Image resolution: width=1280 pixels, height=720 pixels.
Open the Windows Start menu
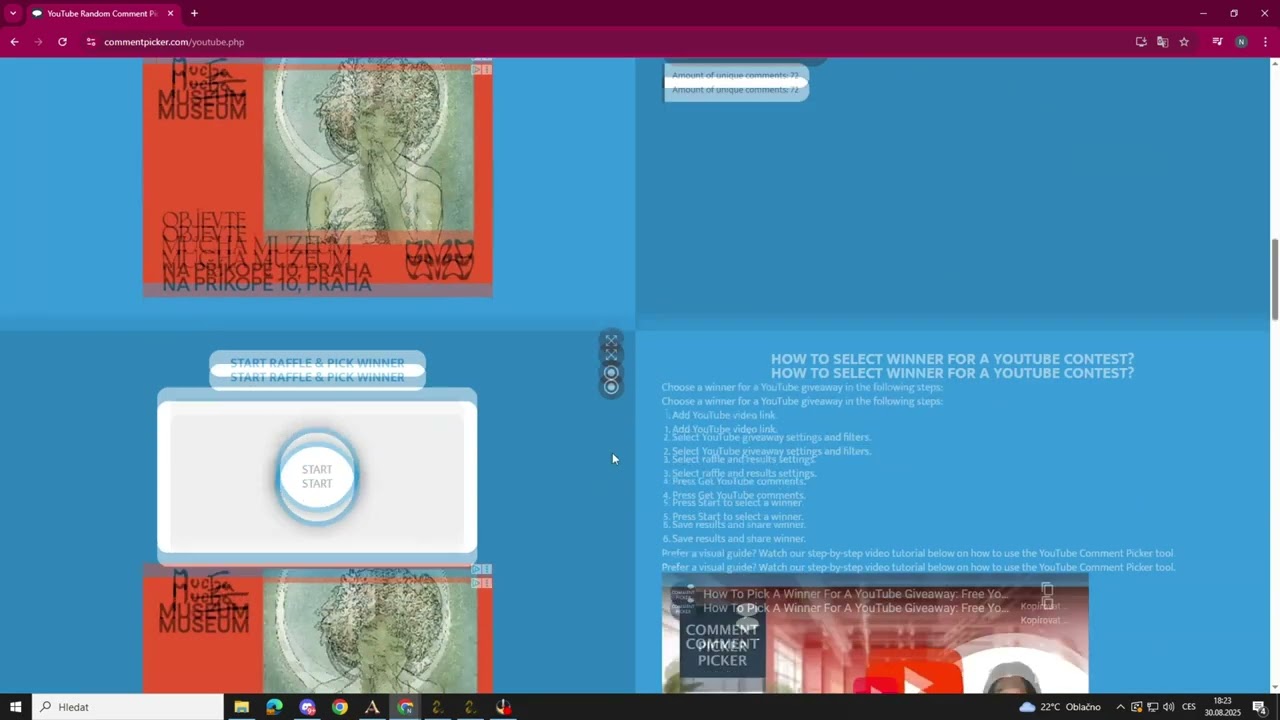[16, 707]
